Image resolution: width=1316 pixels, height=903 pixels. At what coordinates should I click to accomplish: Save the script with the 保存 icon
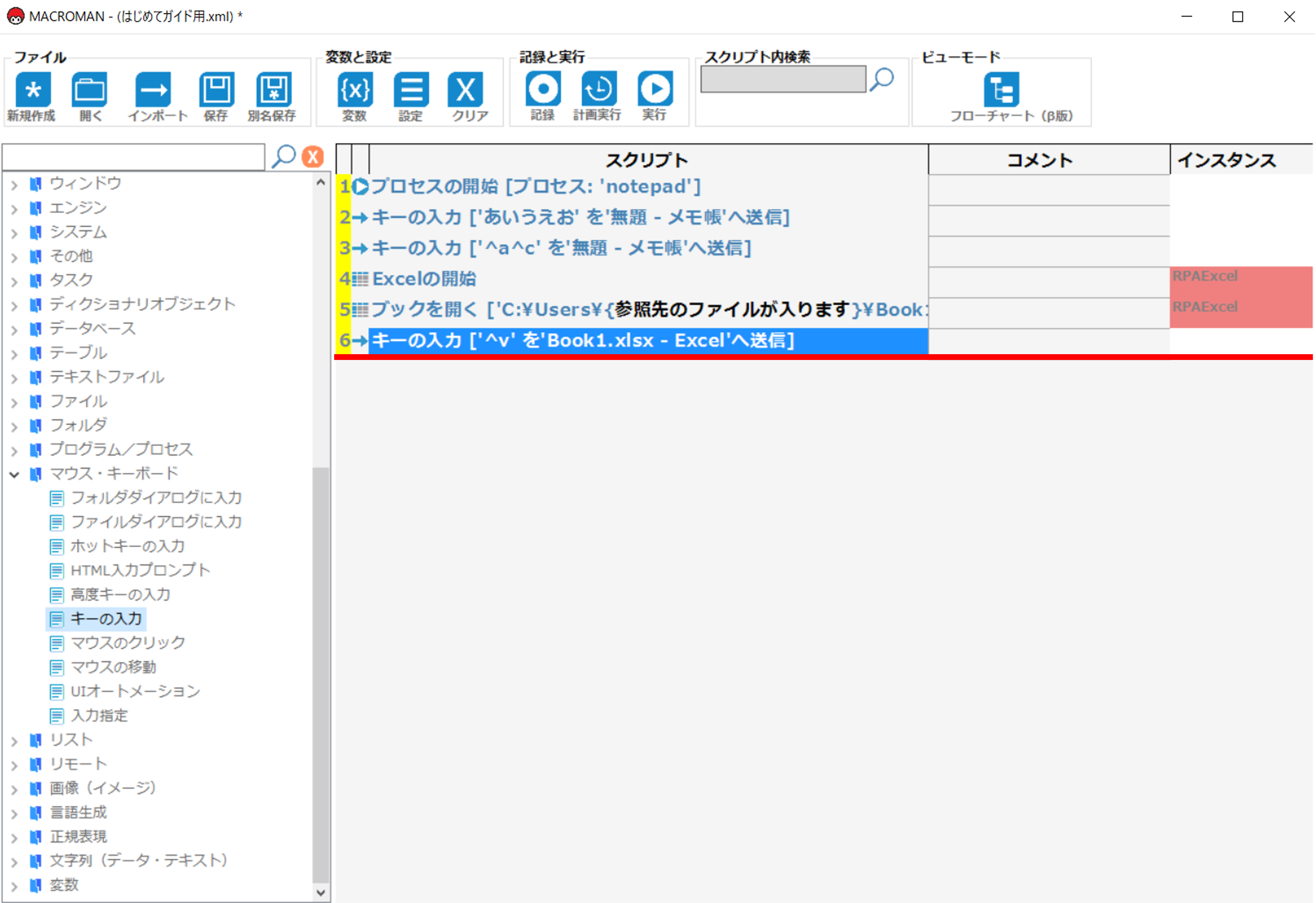216,89
